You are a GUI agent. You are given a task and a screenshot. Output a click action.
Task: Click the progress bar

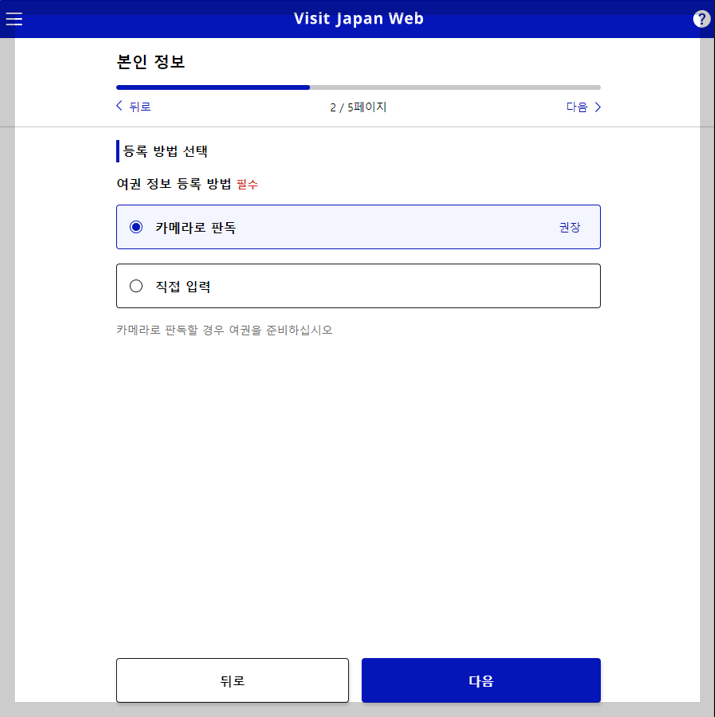pos(358,87)
